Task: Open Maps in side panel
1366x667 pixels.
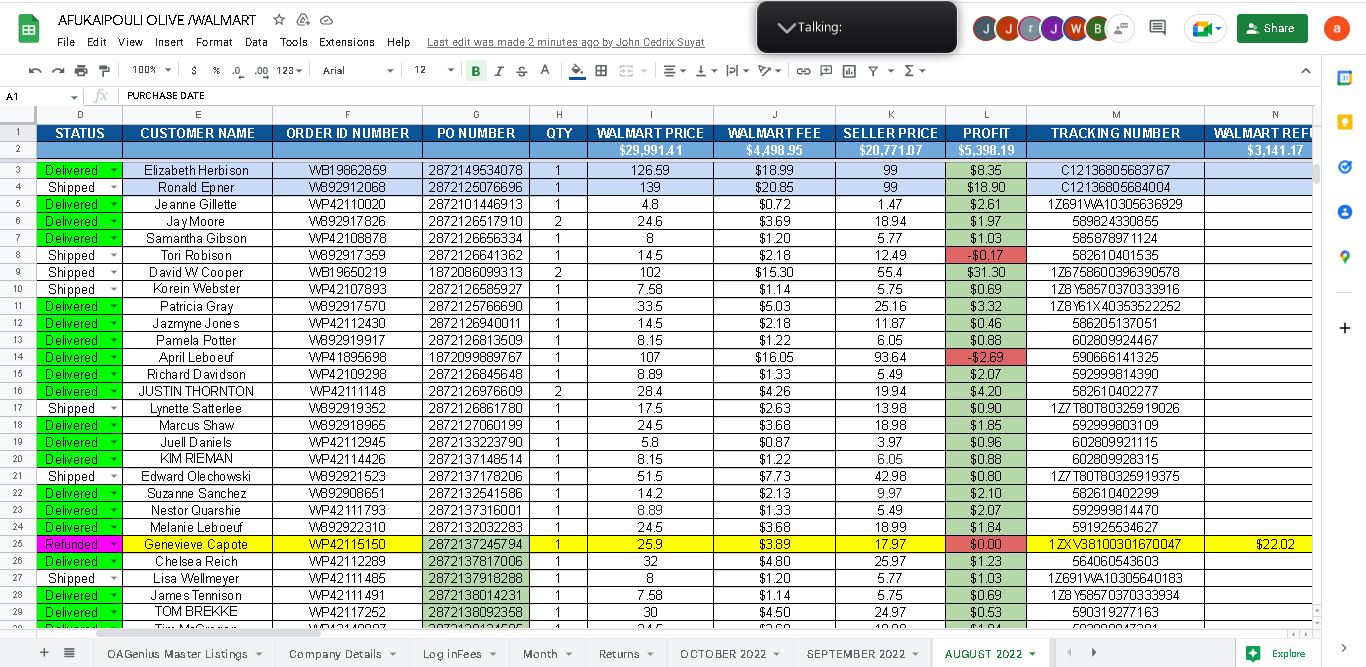Action: 1344,257
